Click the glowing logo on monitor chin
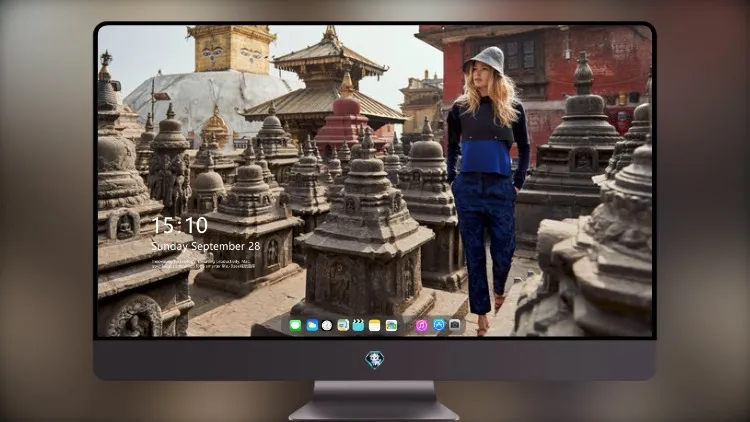The image size is (750, 422). click(375, 360)
